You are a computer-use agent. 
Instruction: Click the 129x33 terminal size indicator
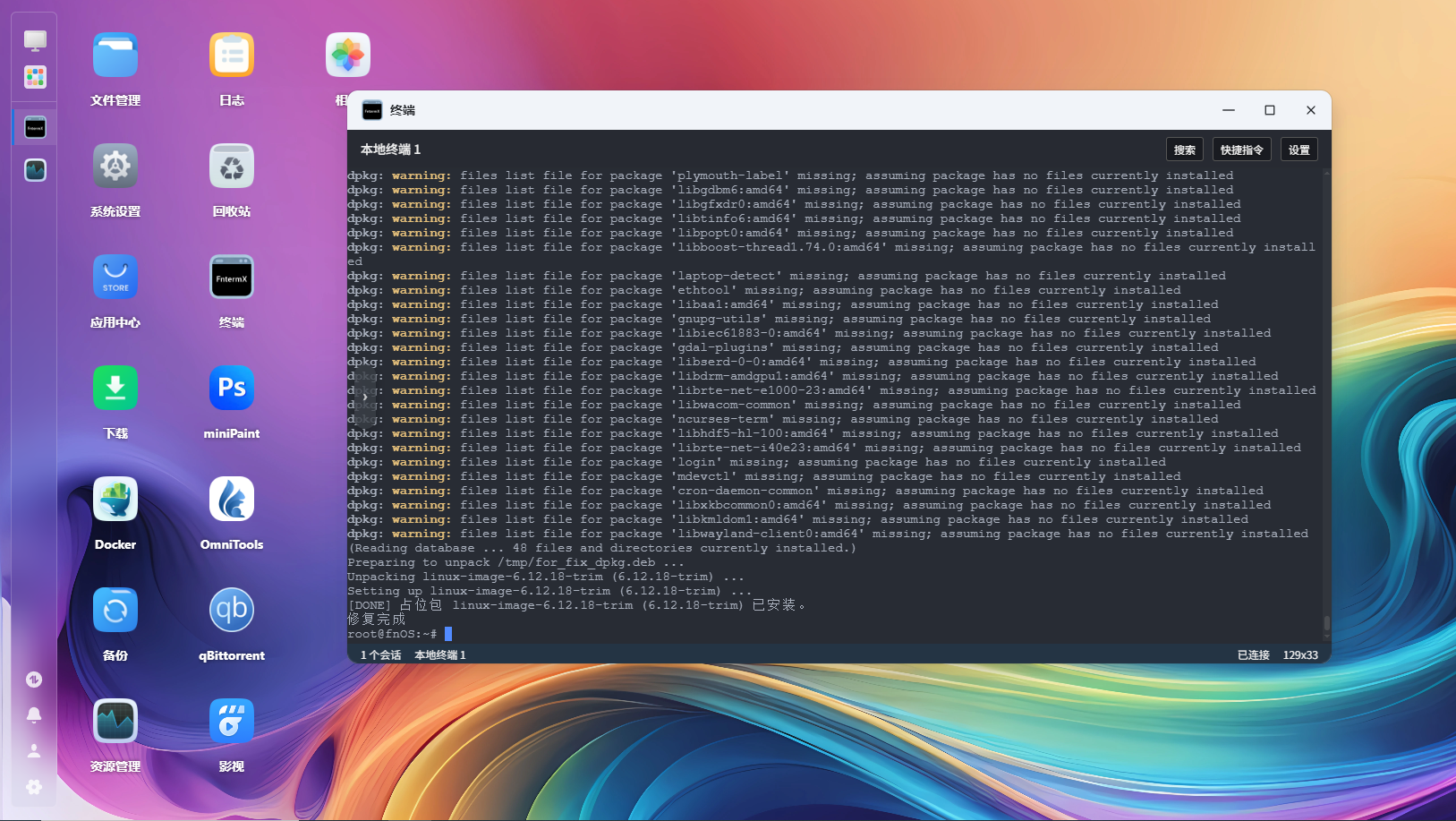pos(1300,655)
